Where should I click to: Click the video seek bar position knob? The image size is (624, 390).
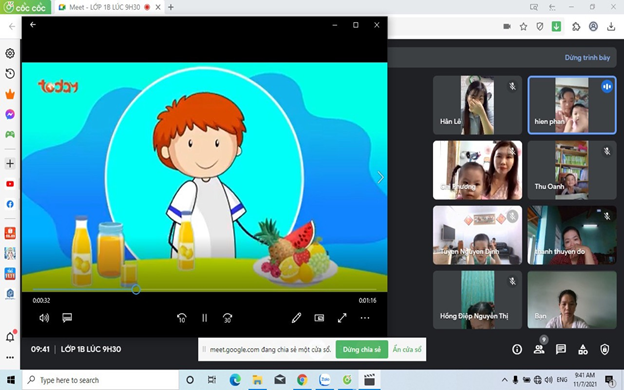136,289
